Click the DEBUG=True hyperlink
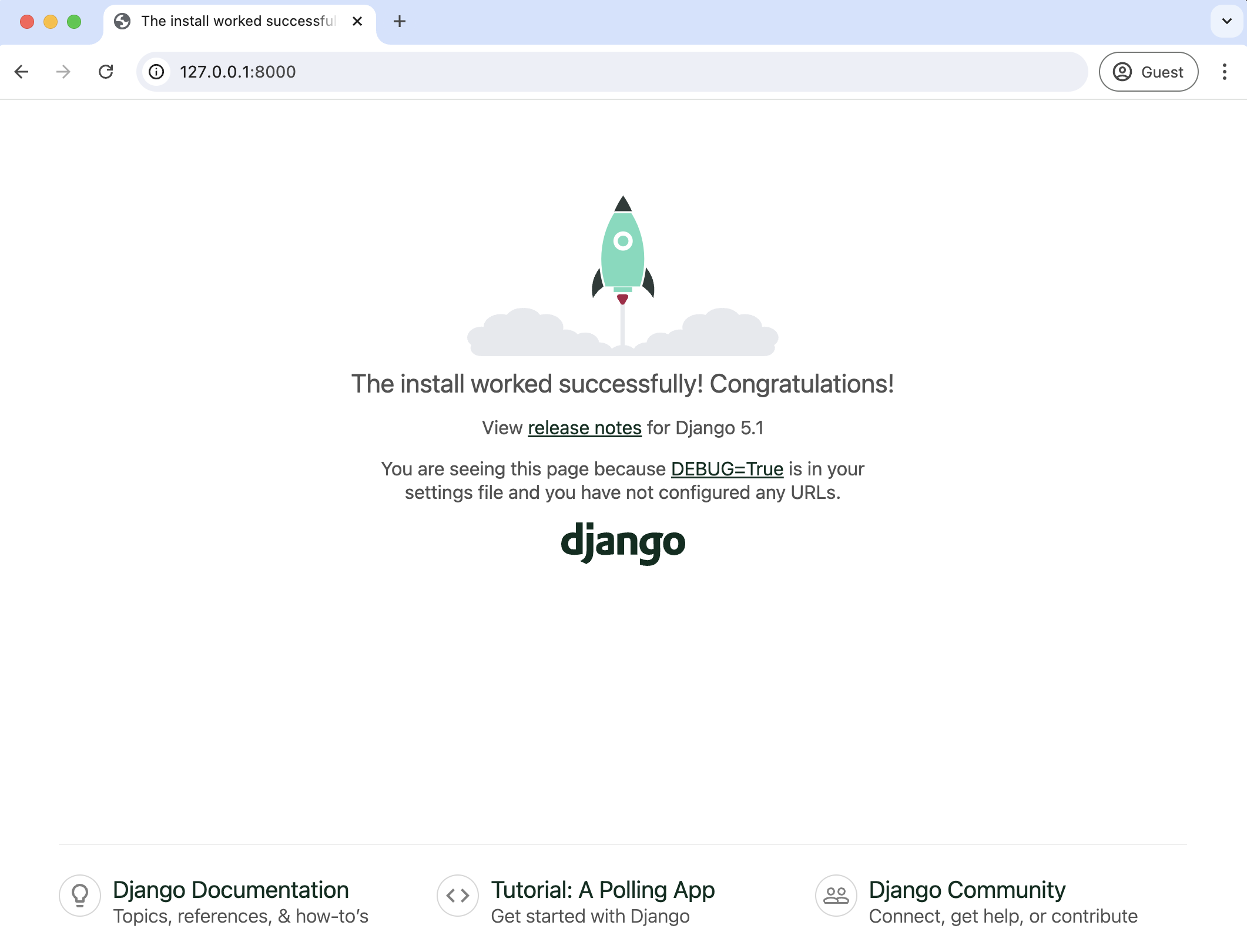The image size is (1247, 952). pyautogui.click(x=726, y=468)
